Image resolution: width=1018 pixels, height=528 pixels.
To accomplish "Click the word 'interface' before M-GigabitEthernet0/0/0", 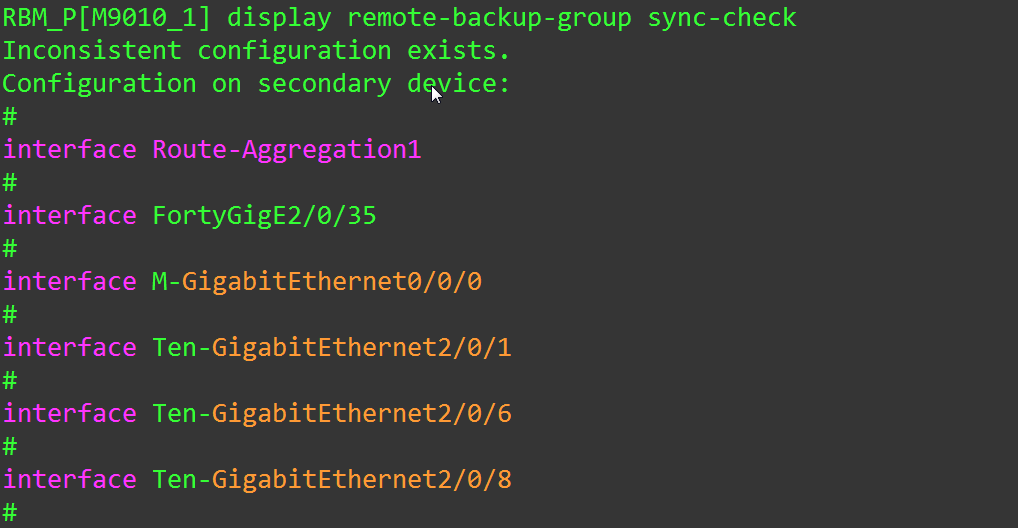I will coord(70,281).
